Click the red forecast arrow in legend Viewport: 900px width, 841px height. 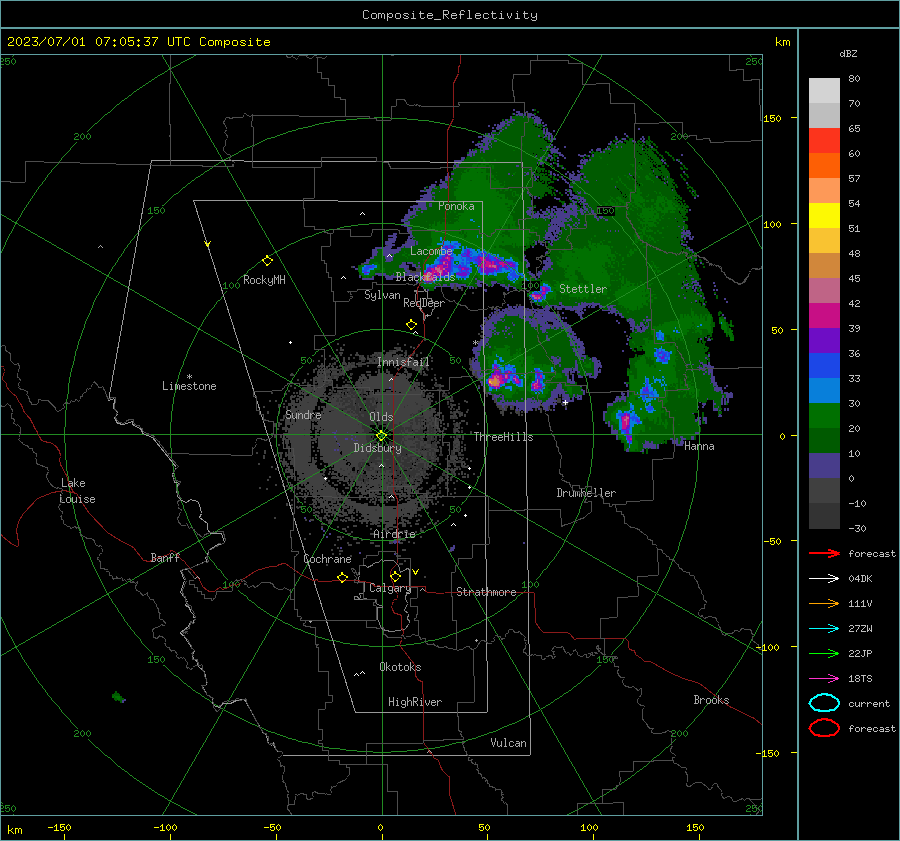tap(824, 553)
